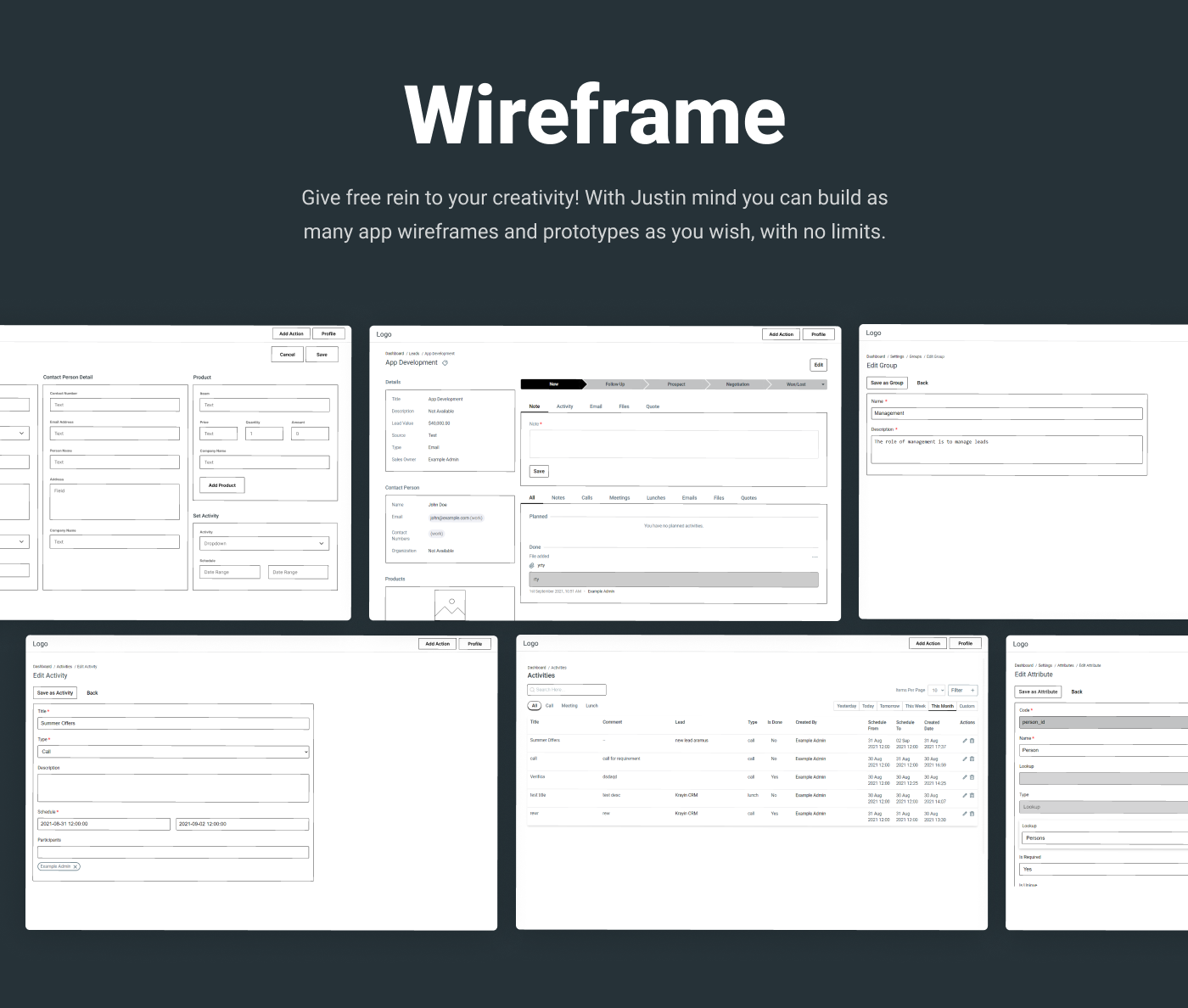The image size is (1188, 1008).
Task: Click the Add Product button
Action: (x=221, y=484)
